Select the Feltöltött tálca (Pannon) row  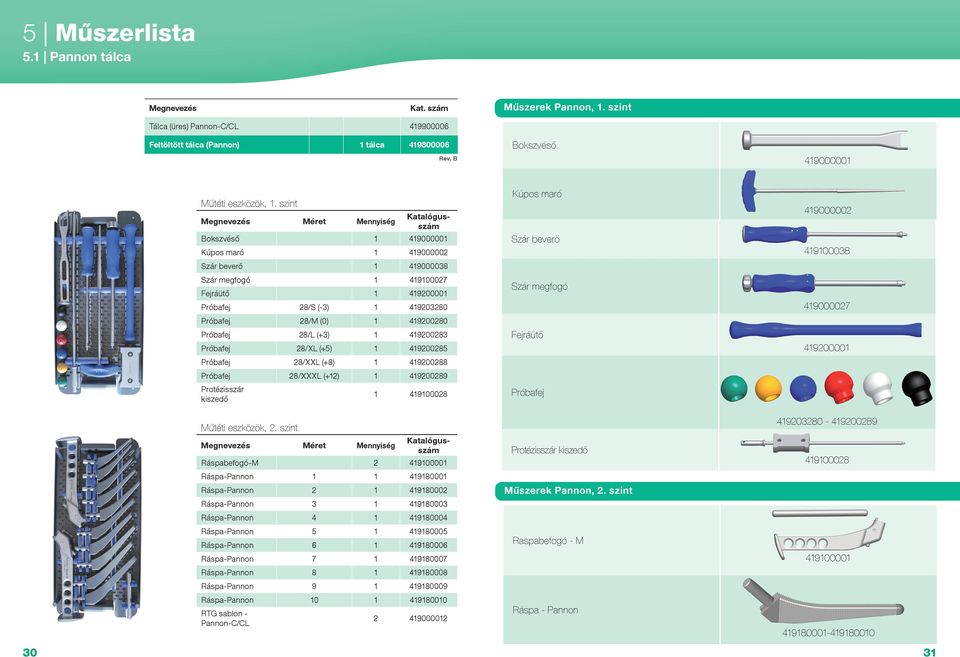pyautogui.click(x=301, y=145)
